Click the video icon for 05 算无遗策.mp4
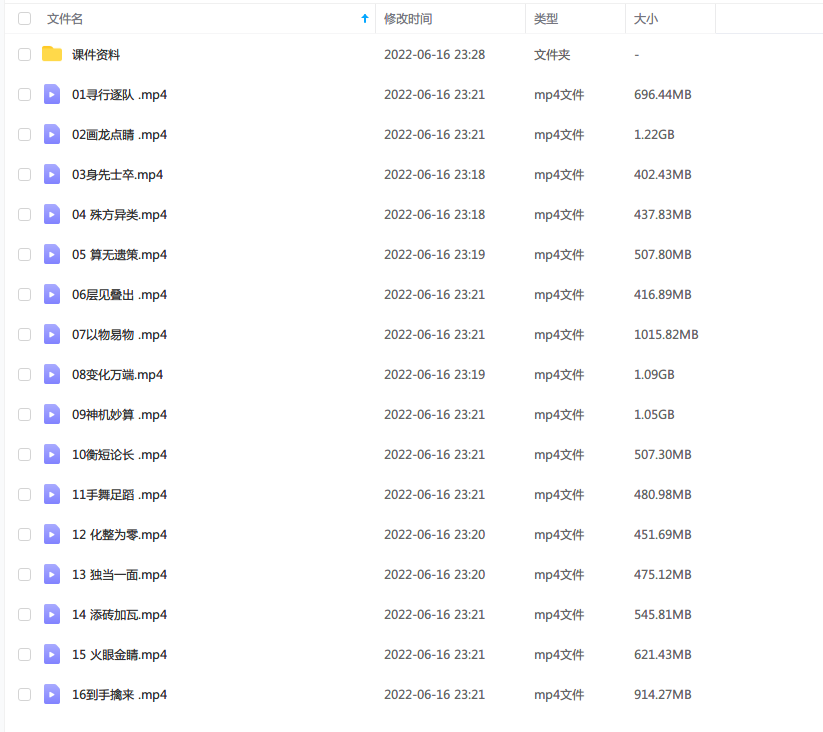Image resolution: width=823 pixels, height=732 pixels. point(51,254)
